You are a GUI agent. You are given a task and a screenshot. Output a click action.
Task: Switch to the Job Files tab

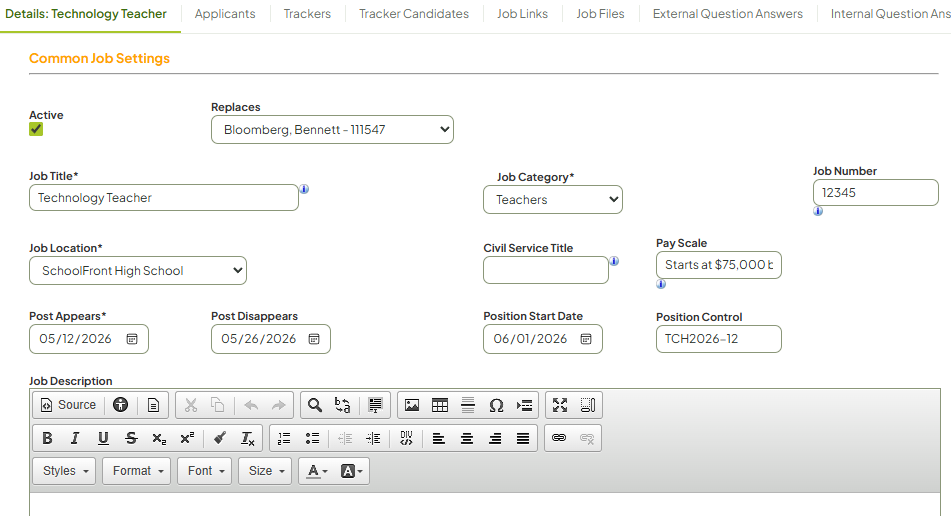point(600,13)
